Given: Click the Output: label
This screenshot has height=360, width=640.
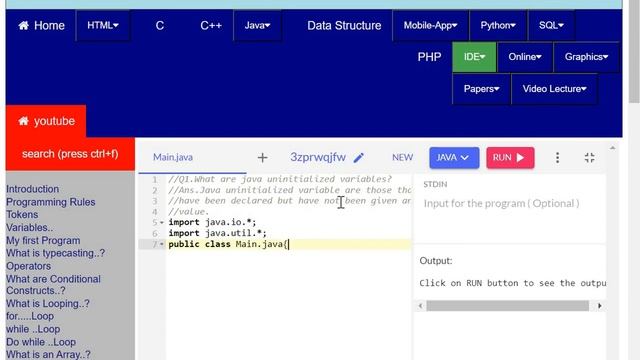Looking at the screenshot, I should [x=436, y=261].
